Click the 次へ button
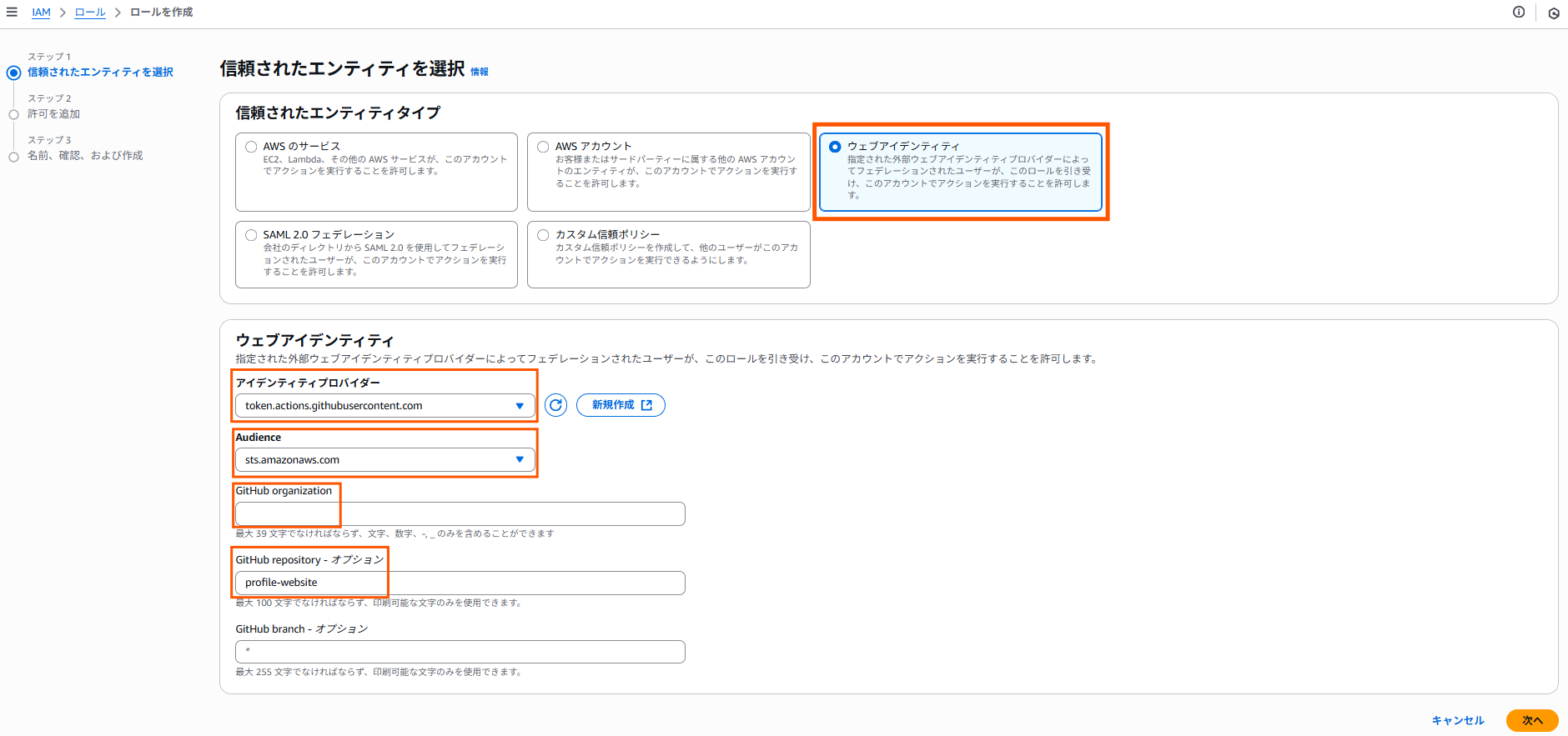1568x736 pixels. [x=1532, y=720]
